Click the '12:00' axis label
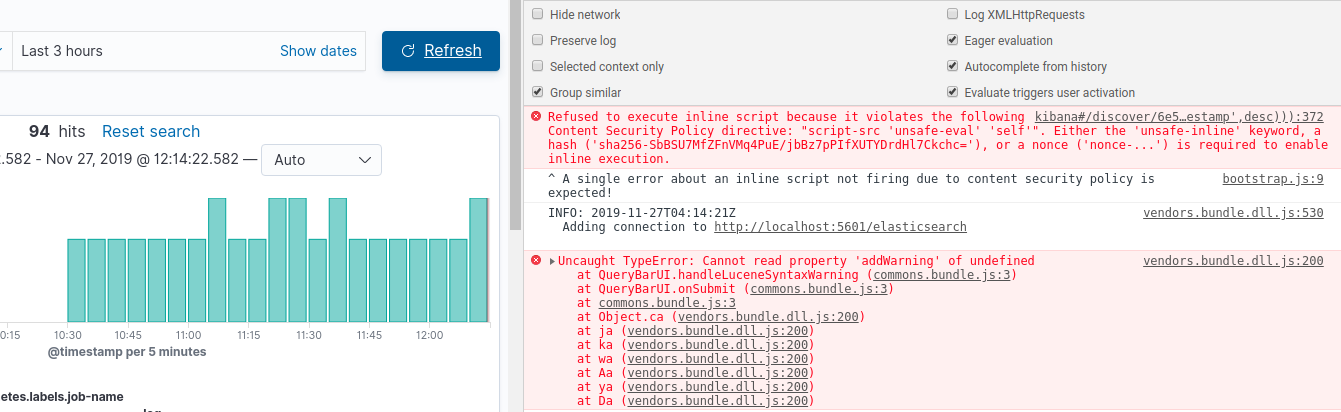Screen dimensions: 1341x412 [430, 335]
